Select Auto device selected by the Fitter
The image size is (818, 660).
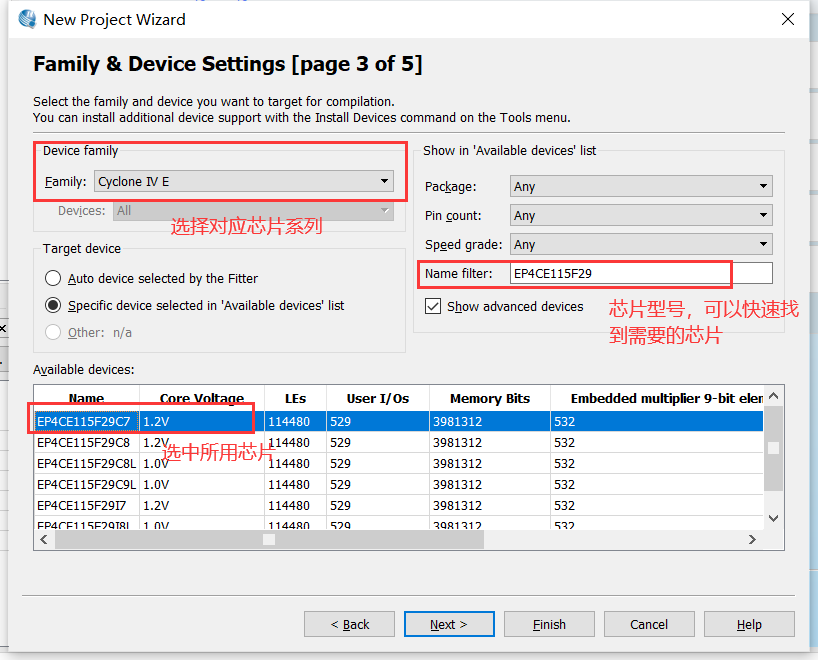pyautogui.click(x=53, y=278)
